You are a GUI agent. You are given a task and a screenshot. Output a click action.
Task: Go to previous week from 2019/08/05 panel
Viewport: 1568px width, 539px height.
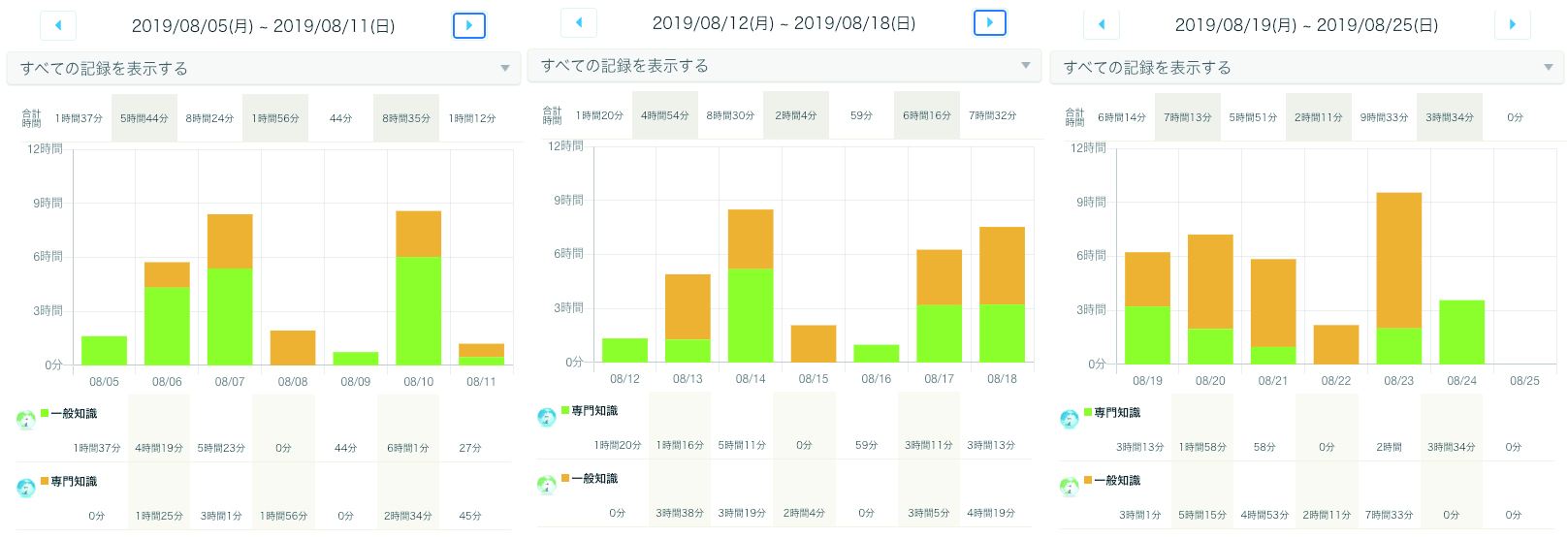click(x=58, y=25)
